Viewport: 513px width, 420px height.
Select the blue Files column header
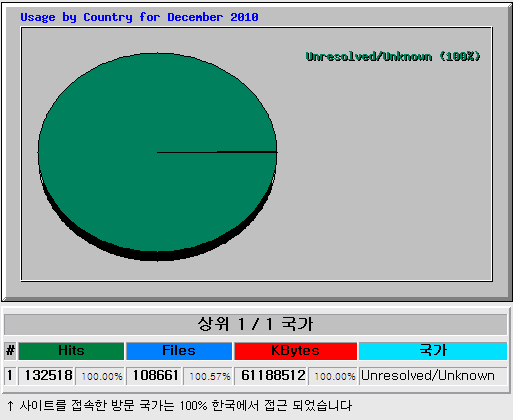pos(179,351)
